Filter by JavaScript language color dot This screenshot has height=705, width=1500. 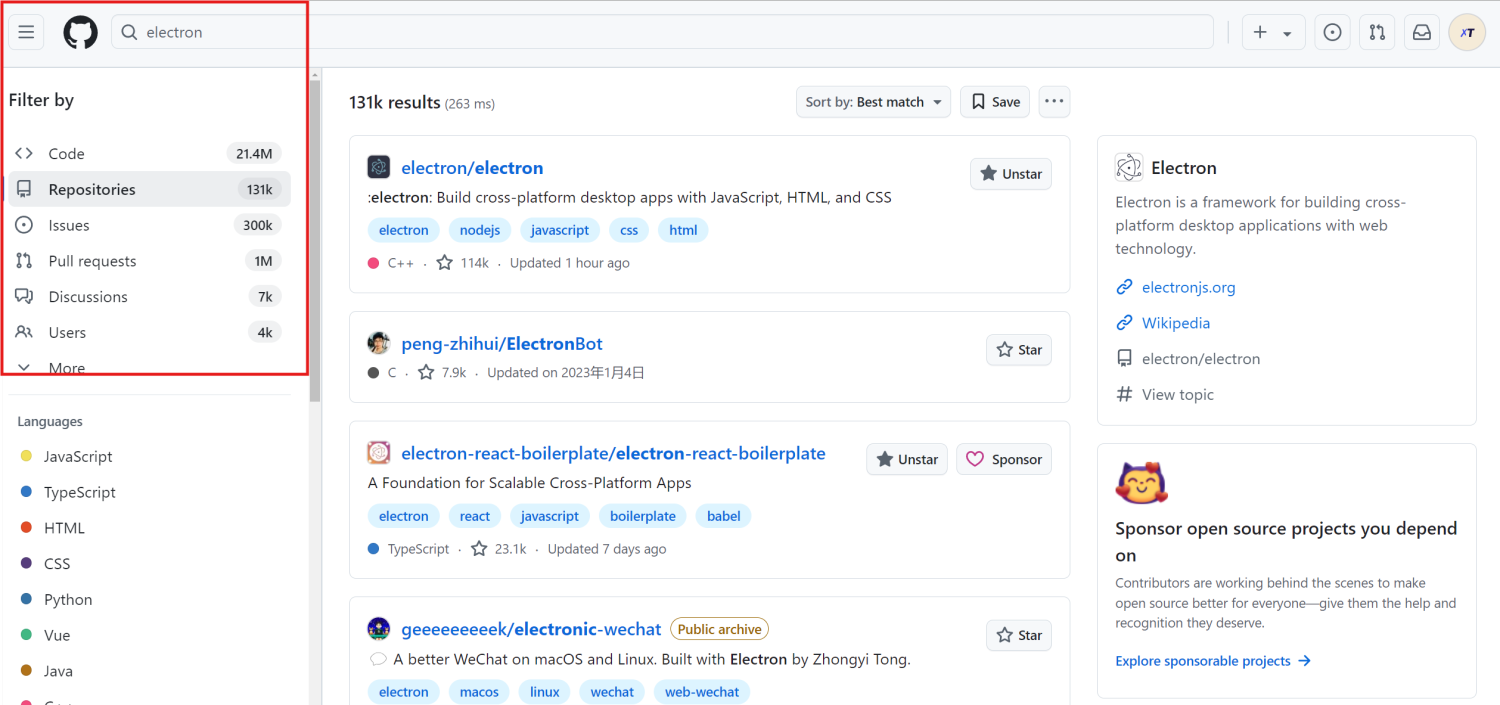(x=26, y=456)
